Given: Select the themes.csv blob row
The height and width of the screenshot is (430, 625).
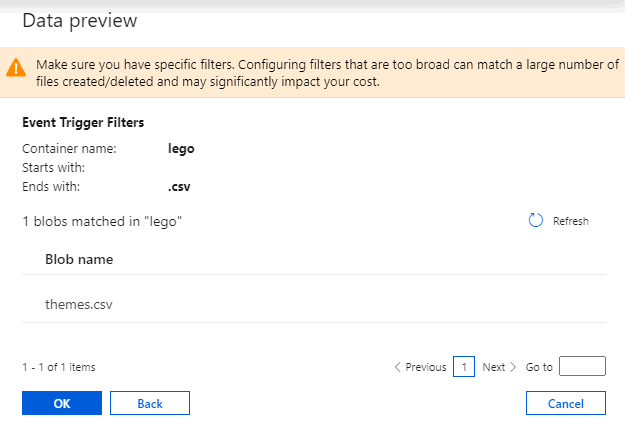Looking at the screenshot, I should pyautogui.click(x=79, y=304).
